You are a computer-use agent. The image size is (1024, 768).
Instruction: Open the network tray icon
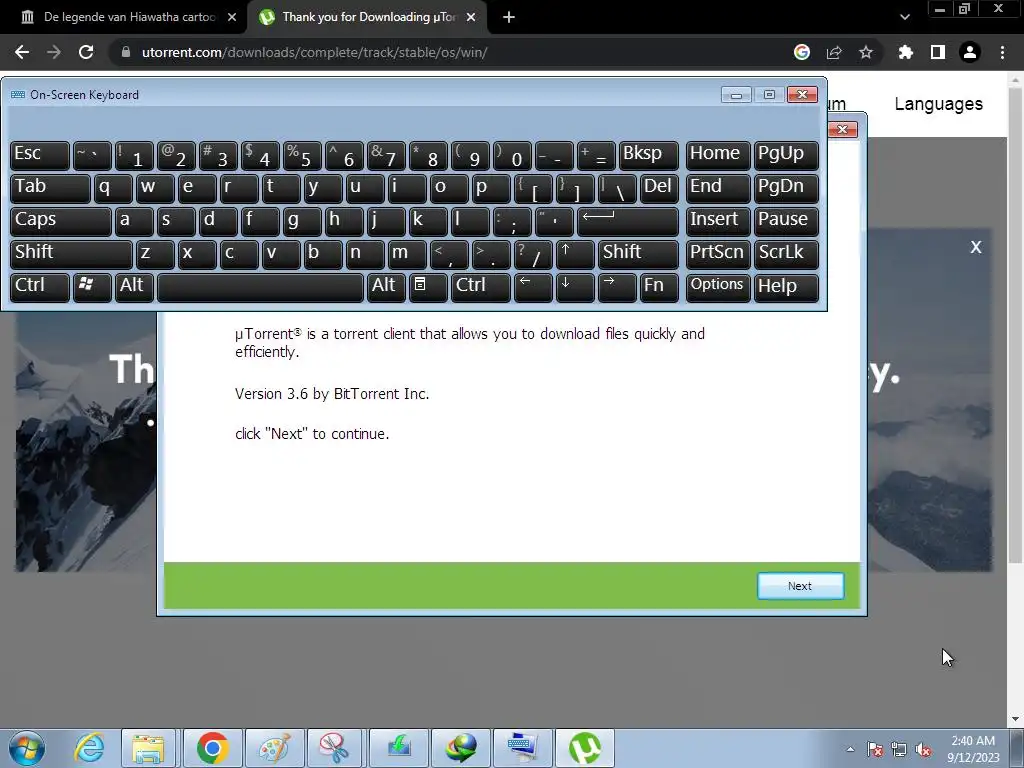point(899,750)
